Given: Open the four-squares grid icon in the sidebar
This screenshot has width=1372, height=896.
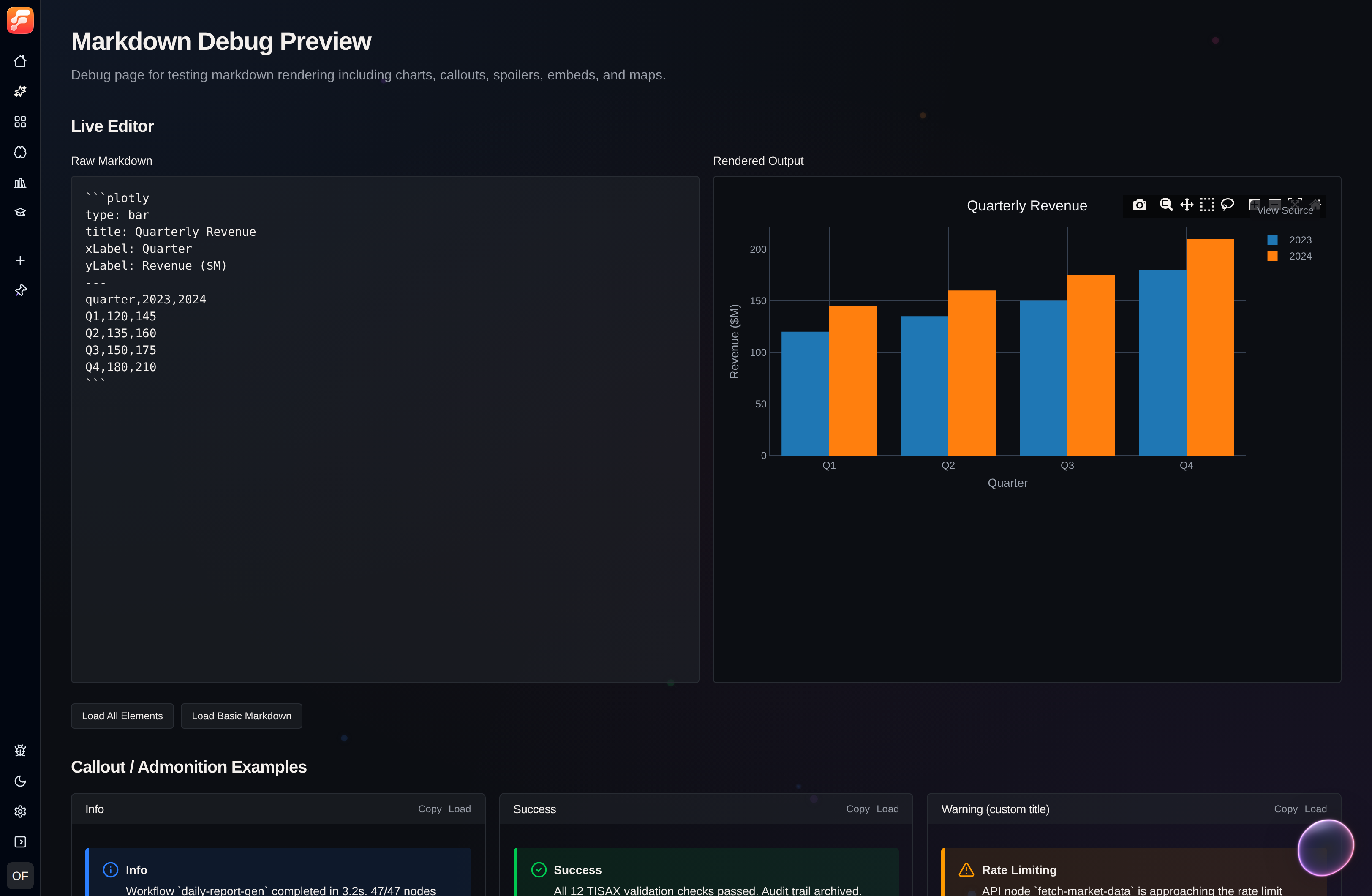Looking at the screenshot, I should click(20, 122).
